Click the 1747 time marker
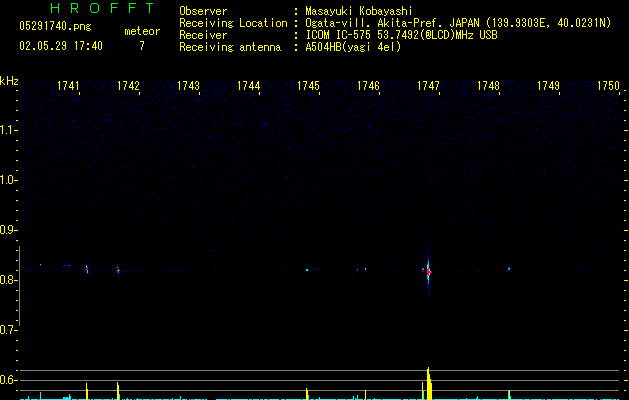The image size is (629, 400). pyautogui.click(x=428, y=86)
